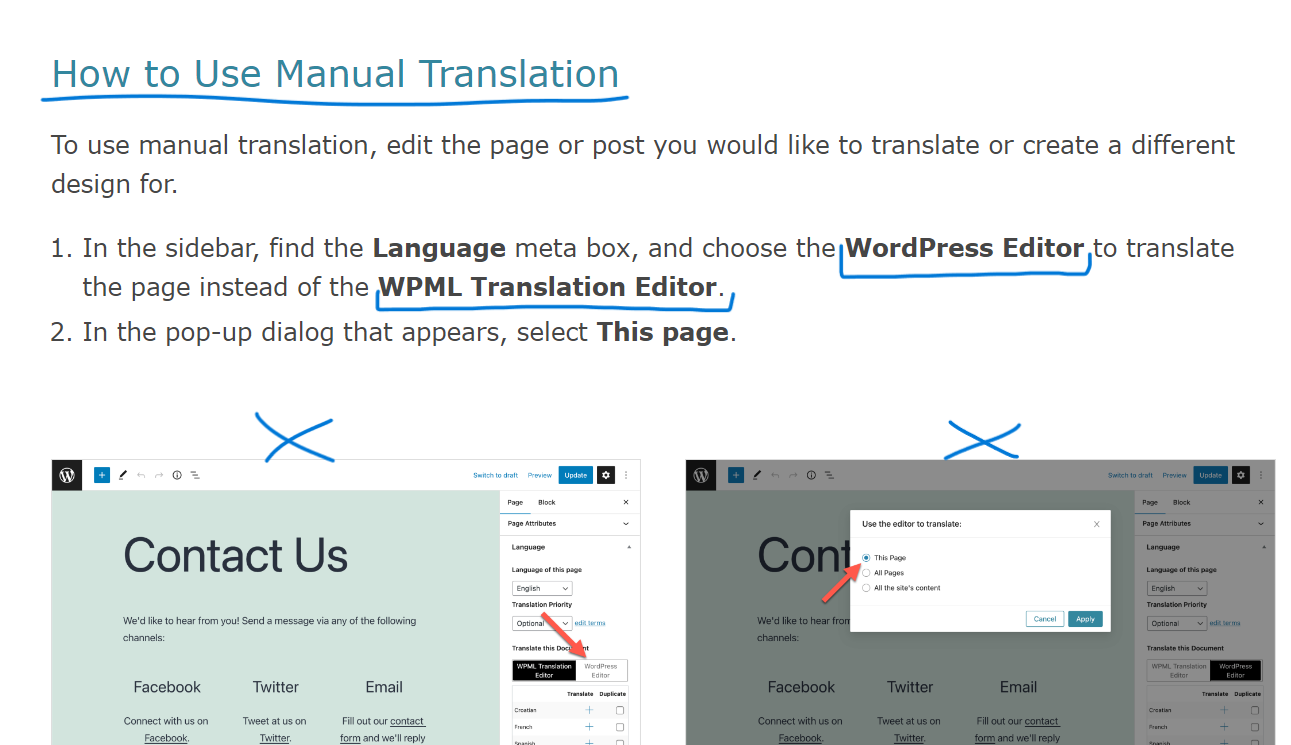The image size is (1291, 745).
Task: Click the Update button in the dialog screenshot
Action: 1211,475
